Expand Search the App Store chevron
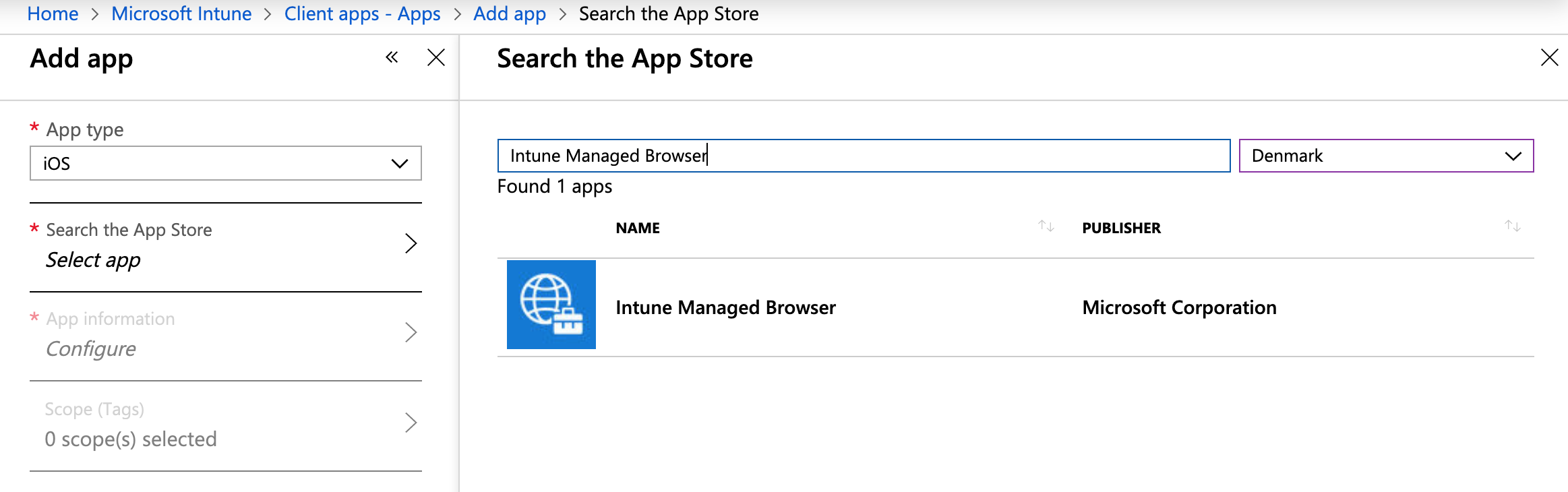The width and height of the screenshot is (1568, 492). click(x=411, y=243)
